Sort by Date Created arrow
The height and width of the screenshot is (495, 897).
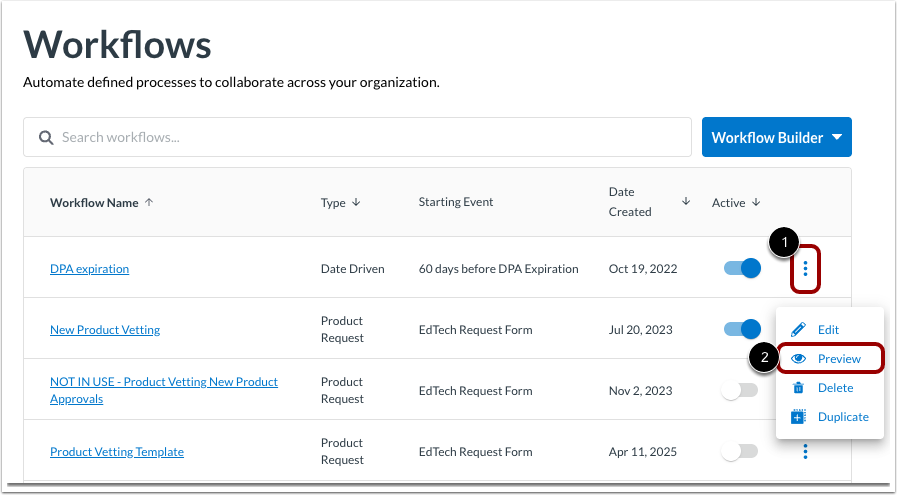686,201
